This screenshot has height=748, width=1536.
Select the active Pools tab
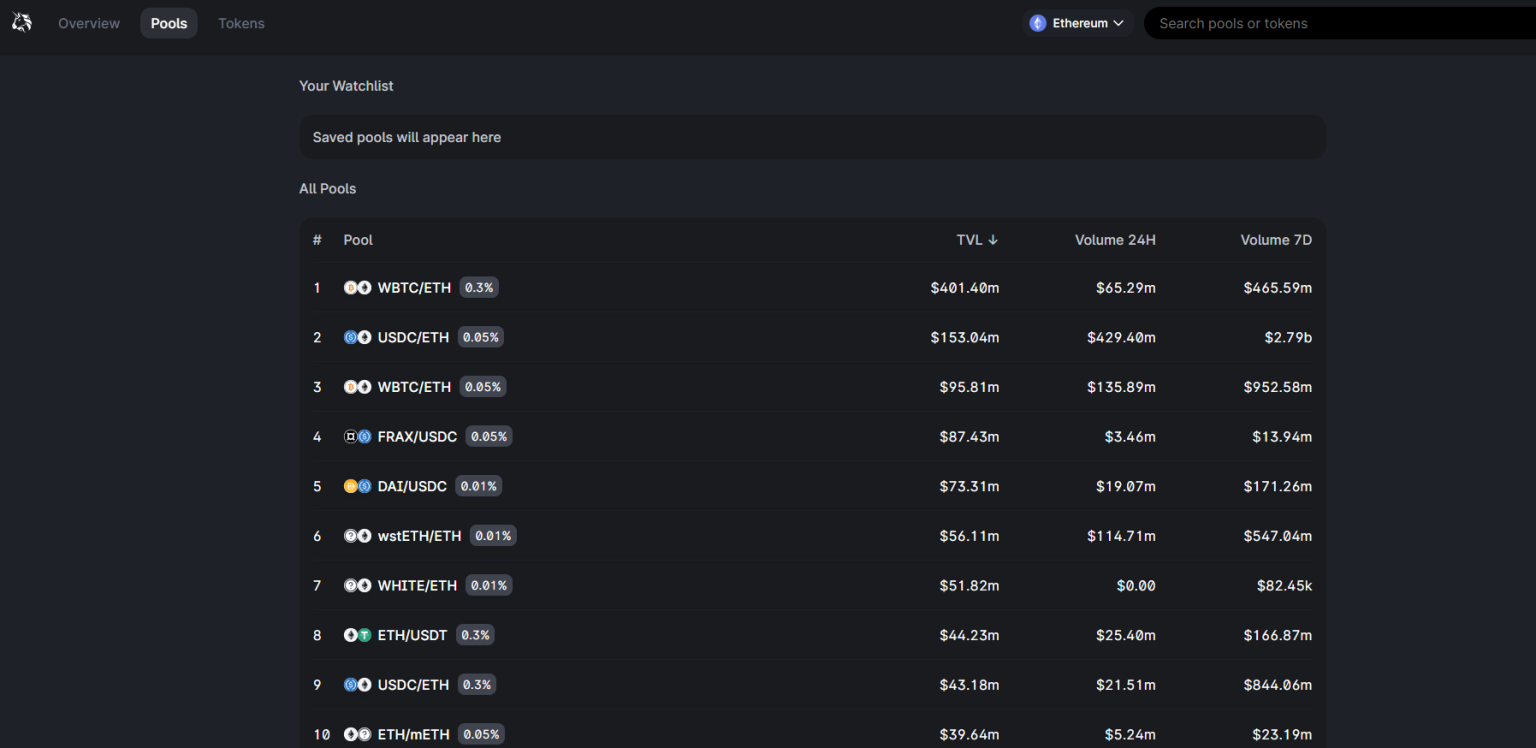coord(169,23)
